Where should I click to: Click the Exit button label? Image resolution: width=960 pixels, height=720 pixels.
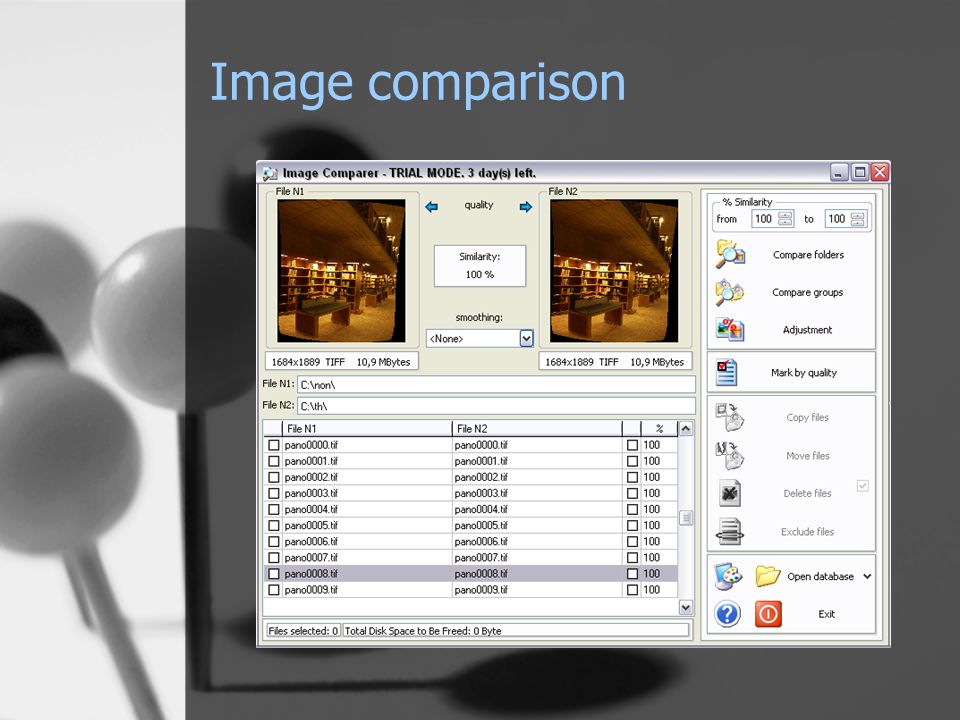pyautogui.click(x=827, y=614)
